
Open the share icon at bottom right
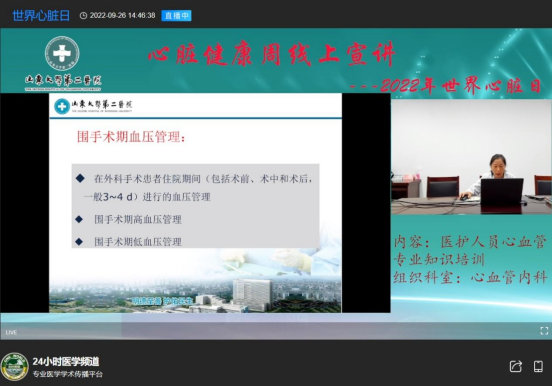(516, 366)
